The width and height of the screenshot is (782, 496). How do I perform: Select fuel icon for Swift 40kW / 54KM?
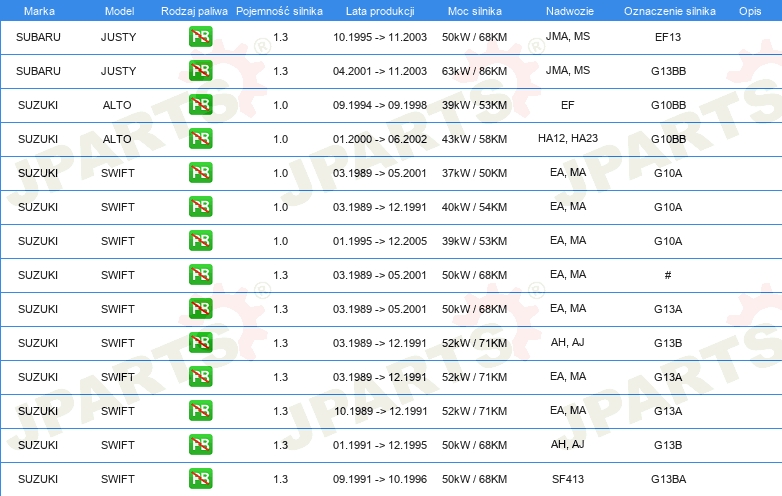(x=200, y=207)
